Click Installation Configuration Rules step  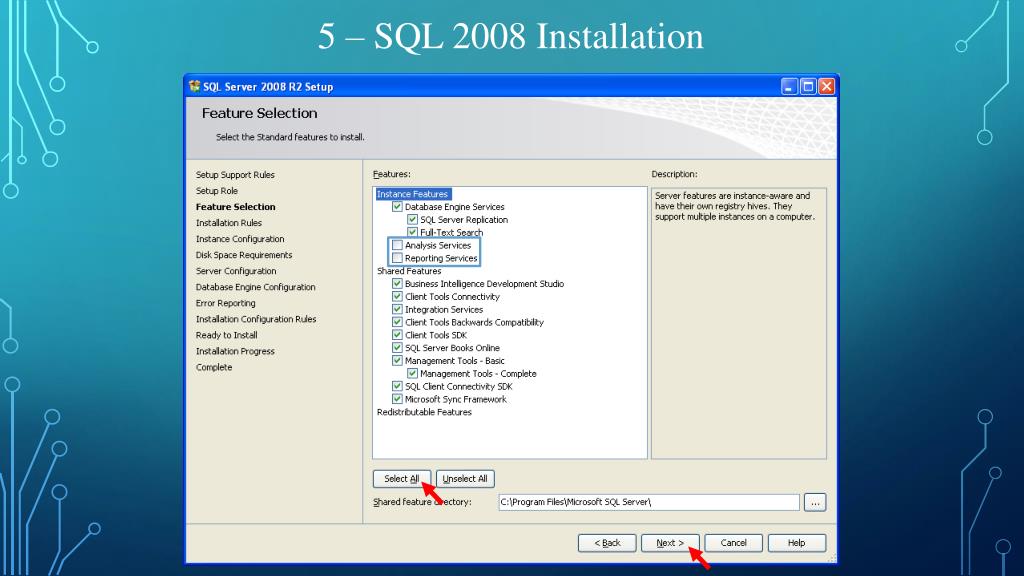click(256, 319)
